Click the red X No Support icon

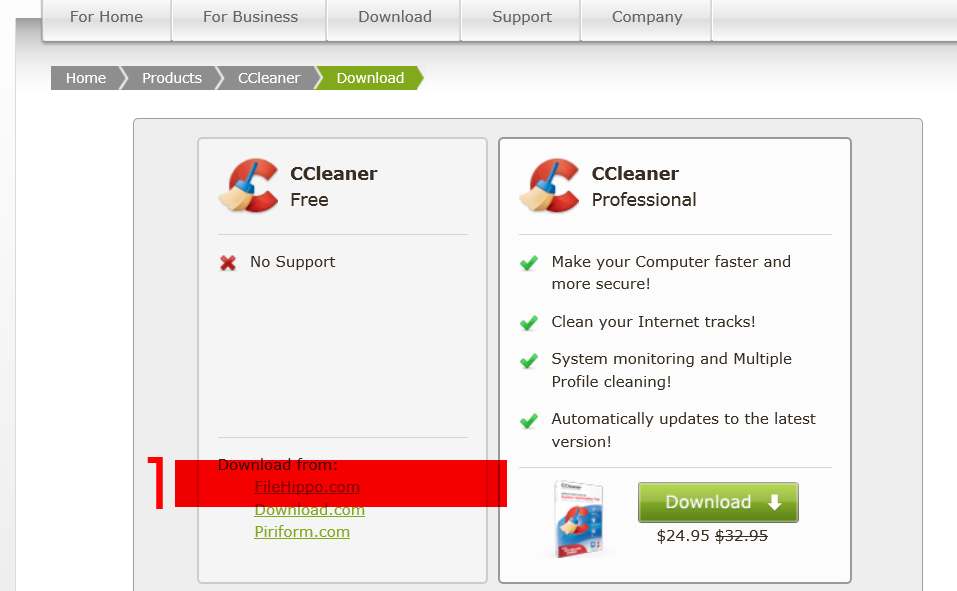coord(228,263)
